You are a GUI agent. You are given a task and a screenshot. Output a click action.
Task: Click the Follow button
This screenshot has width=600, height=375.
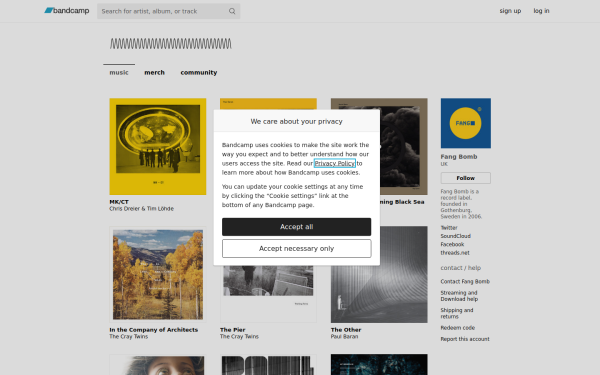466,178
